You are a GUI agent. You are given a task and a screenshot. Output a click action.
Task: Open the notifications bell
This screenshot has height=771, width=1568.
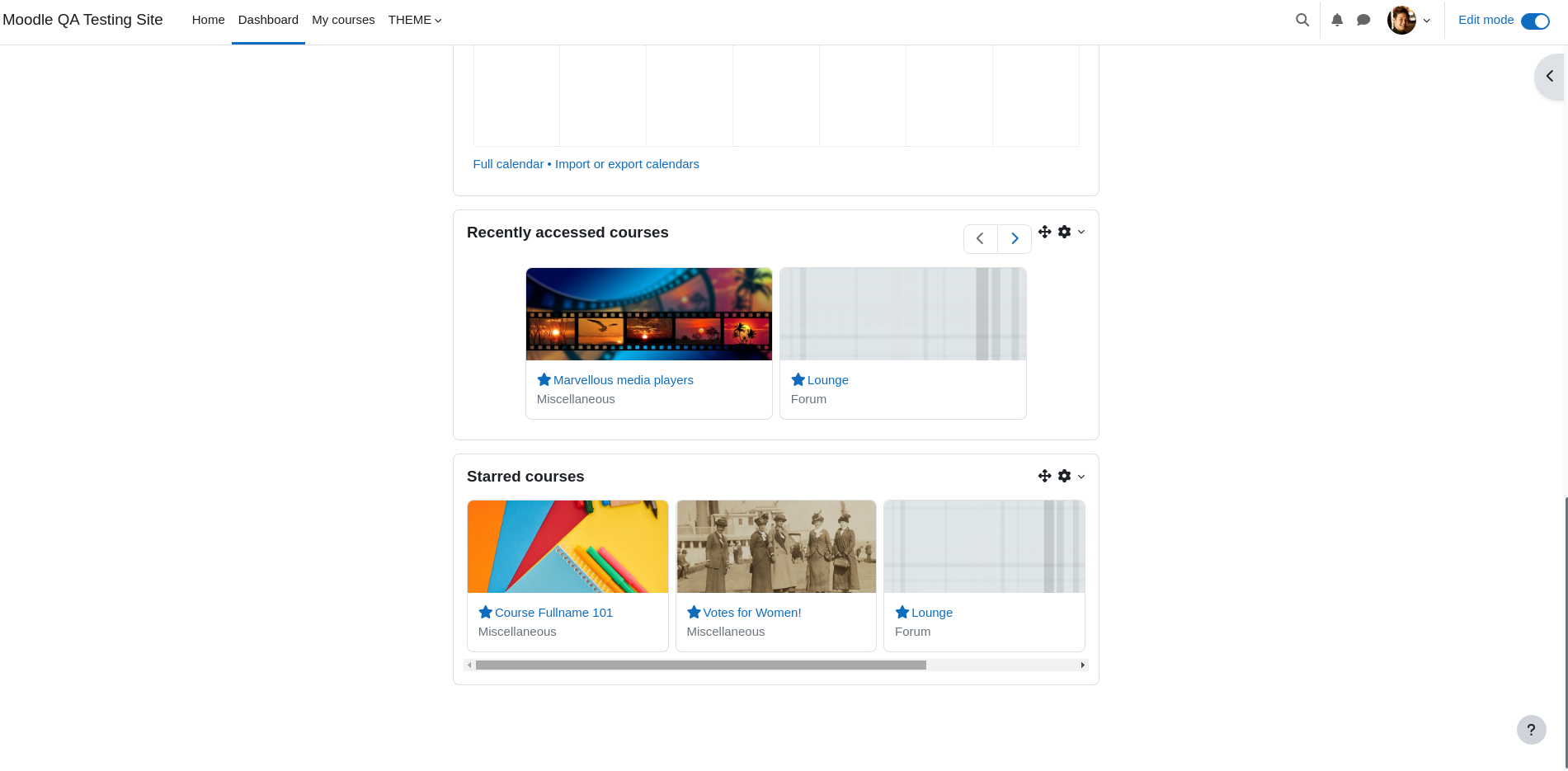point(1337,20)
